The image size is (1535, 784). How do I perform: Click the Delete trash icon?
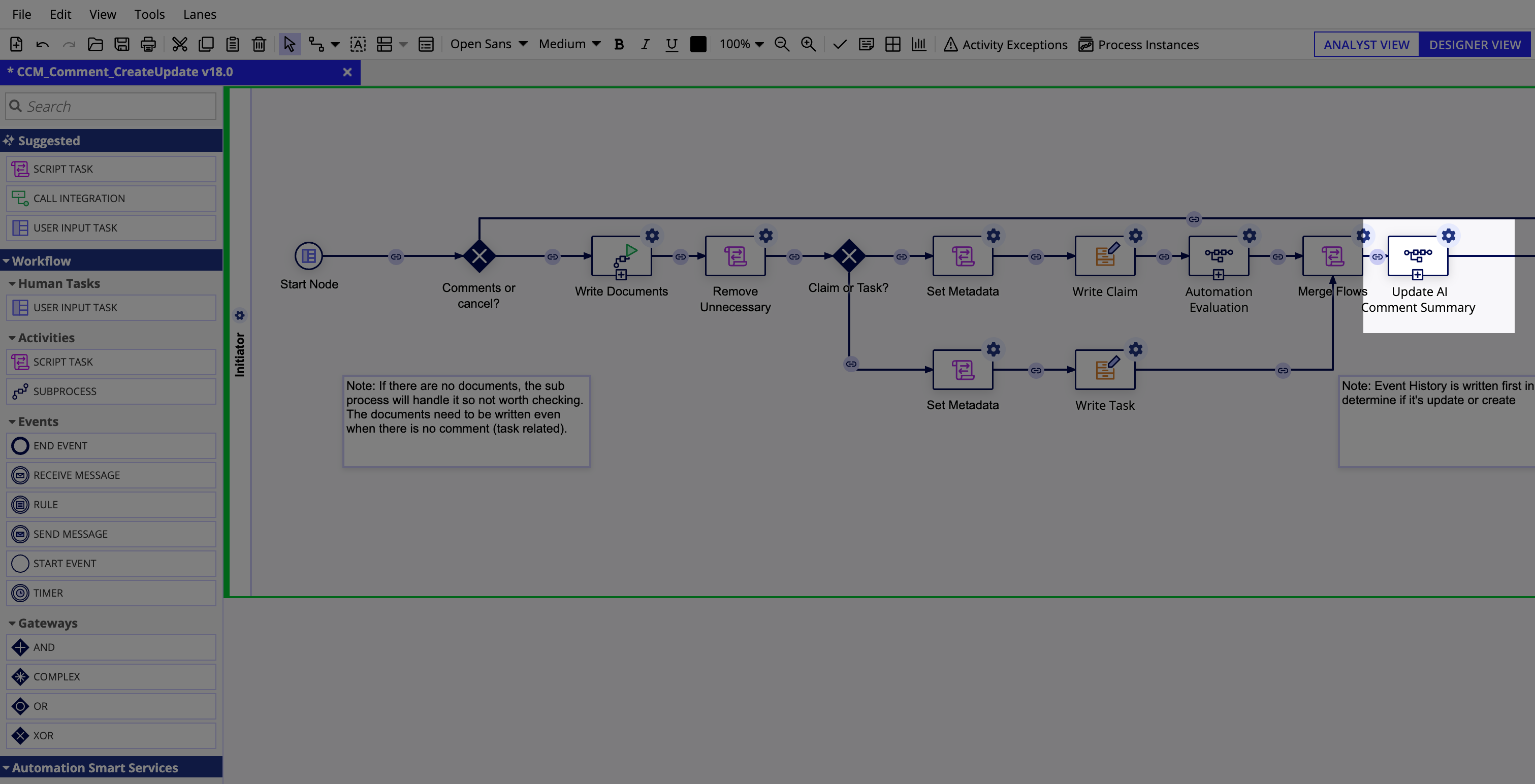click(x=259, y=44)
